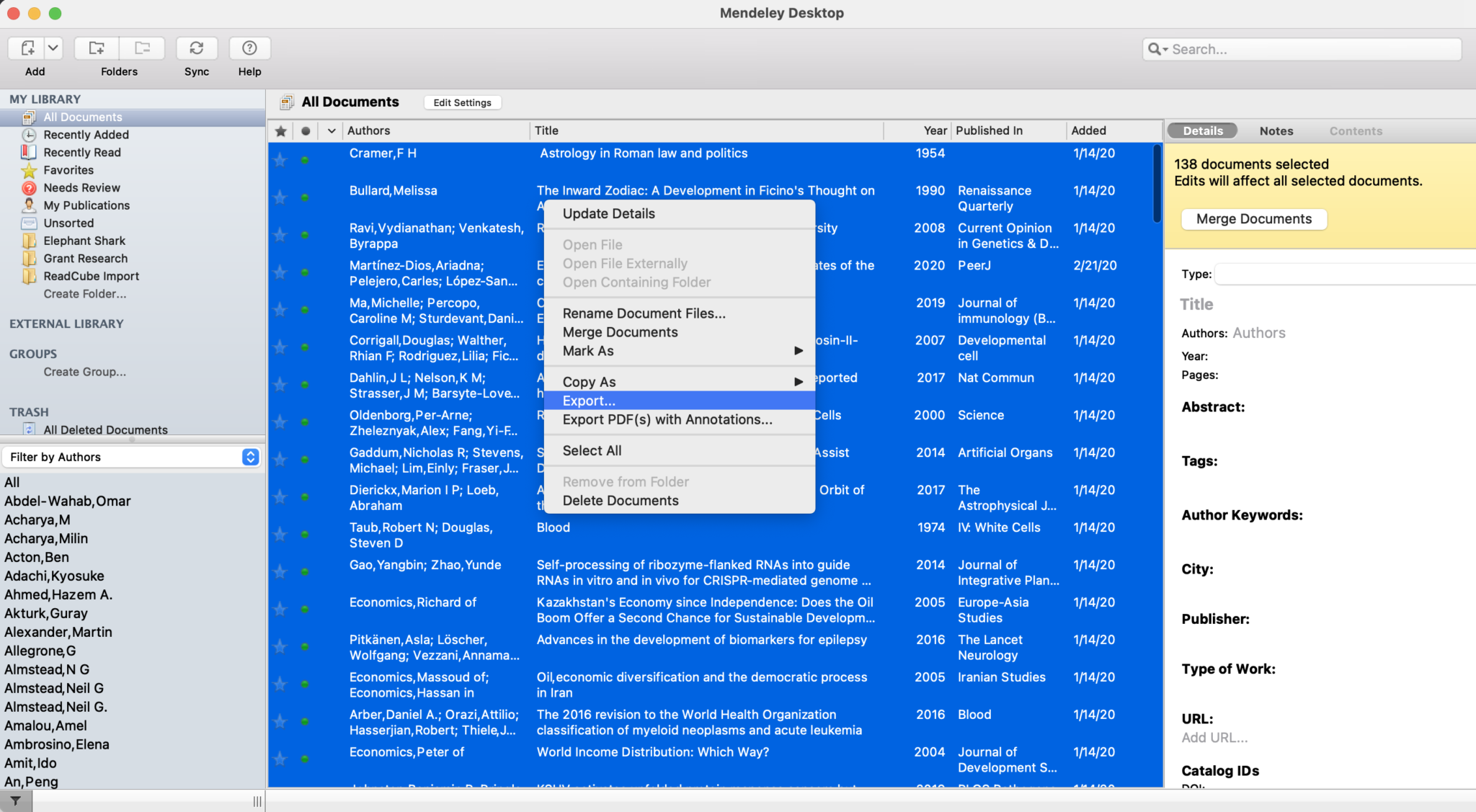Toggle read status dot for Taub's Blood paper
Screen dimensions: 1476x812
[306, 534]
